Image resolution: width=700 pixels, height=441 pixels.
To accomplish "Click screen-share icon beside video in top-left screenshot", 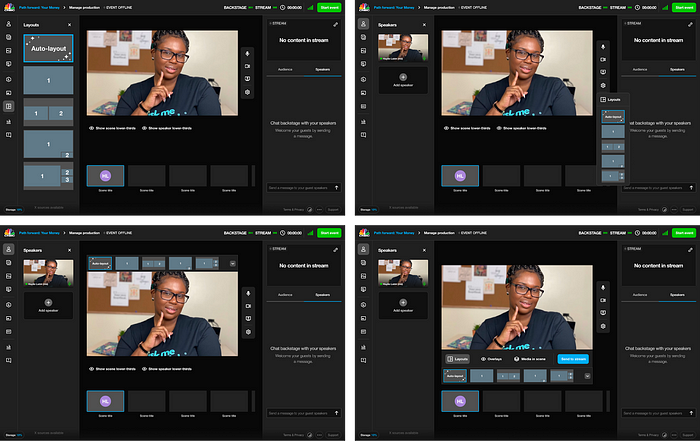I will (247, 79).
